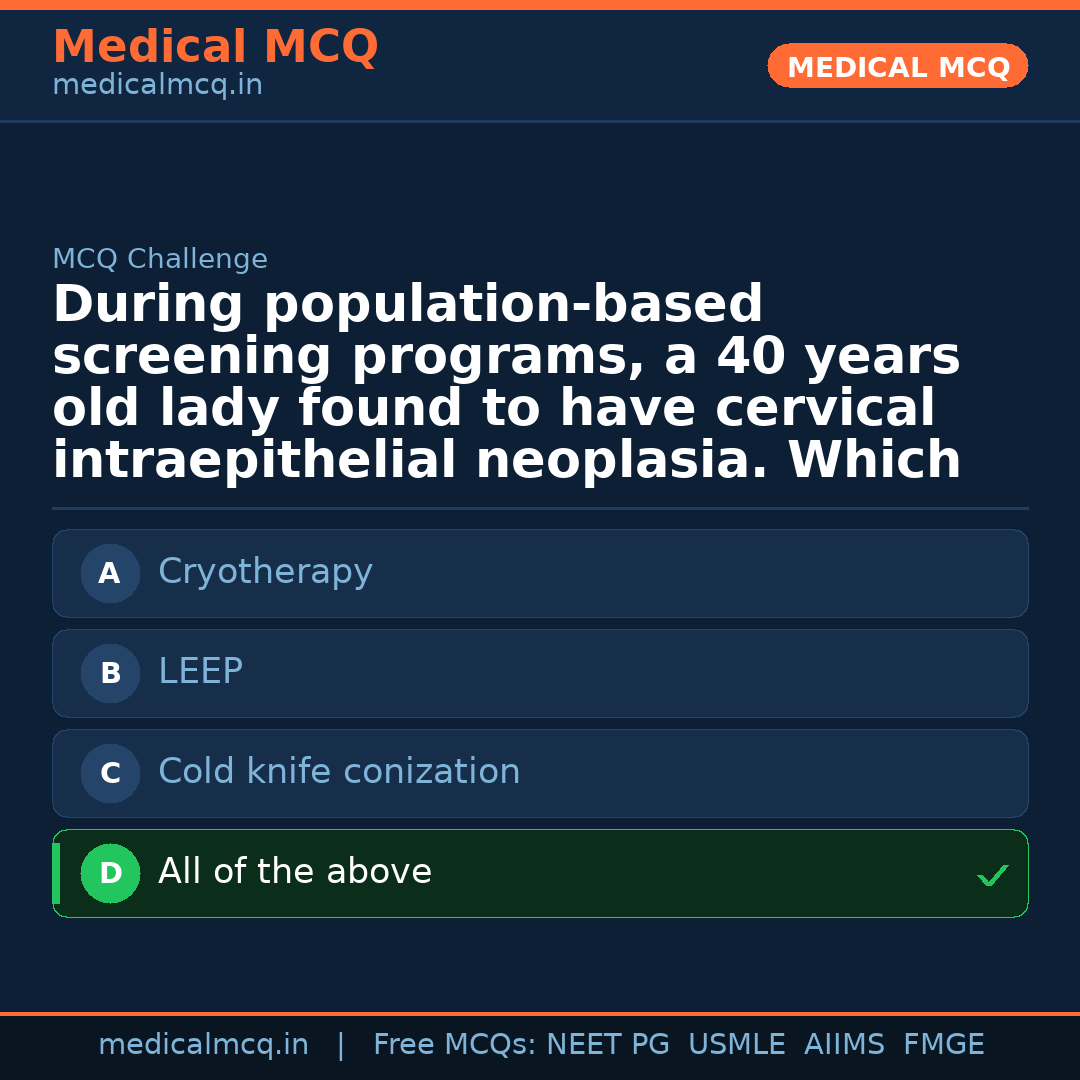Click FMGE in the footer
1080x1080 pixels.
pyautogui.click(x=943, y=1045)
